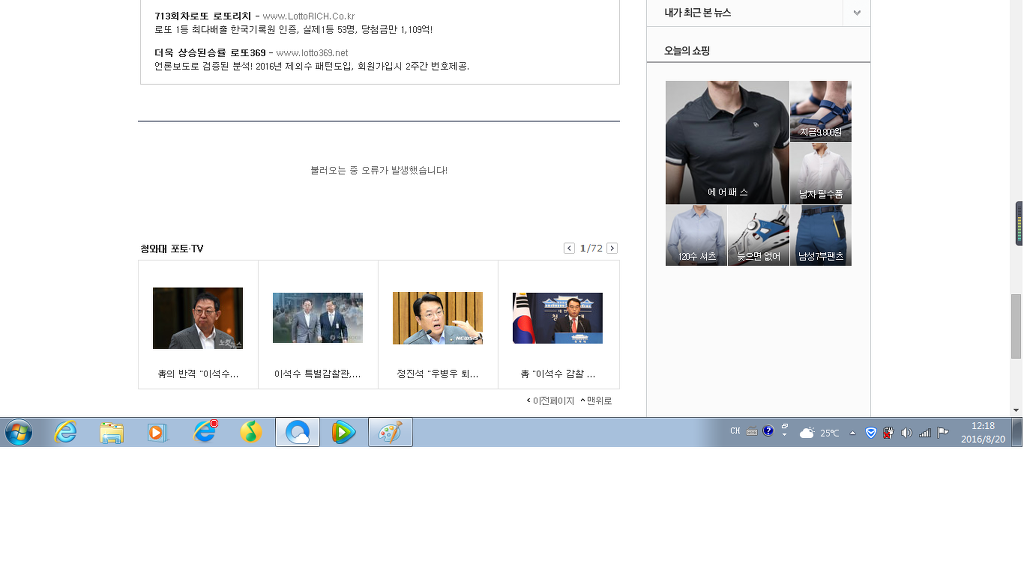The width and height of the screenshot is (1024, 575).
Task: Click the page vertical scrollbar thumb
Action: pos(1016,327)
